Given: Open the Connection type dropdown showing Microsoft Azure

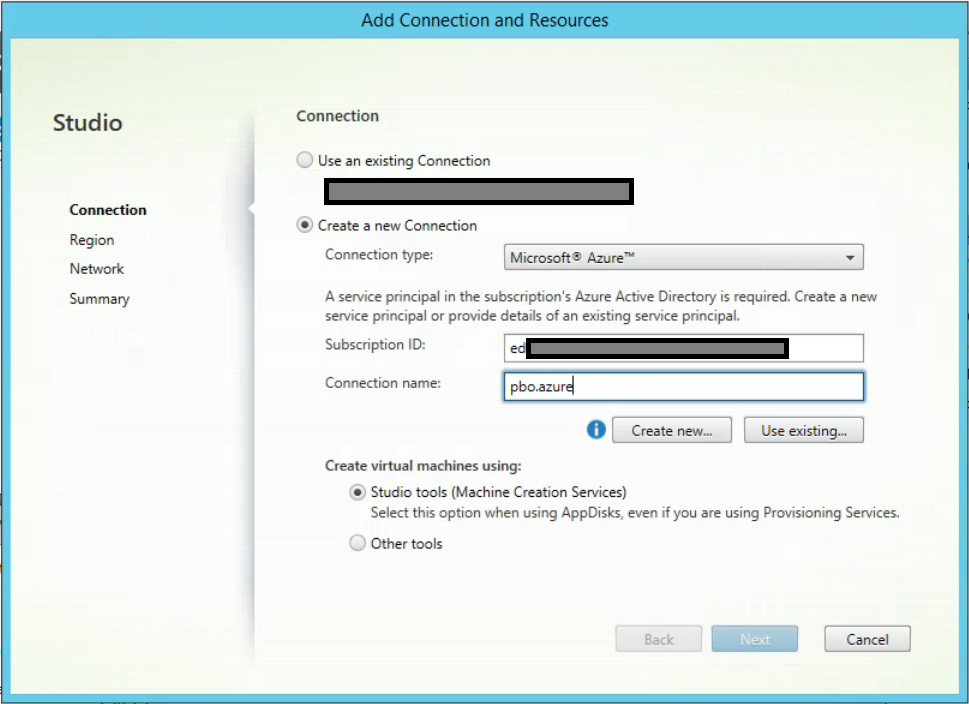Looking at the screenshot, I should click(683, 258).
